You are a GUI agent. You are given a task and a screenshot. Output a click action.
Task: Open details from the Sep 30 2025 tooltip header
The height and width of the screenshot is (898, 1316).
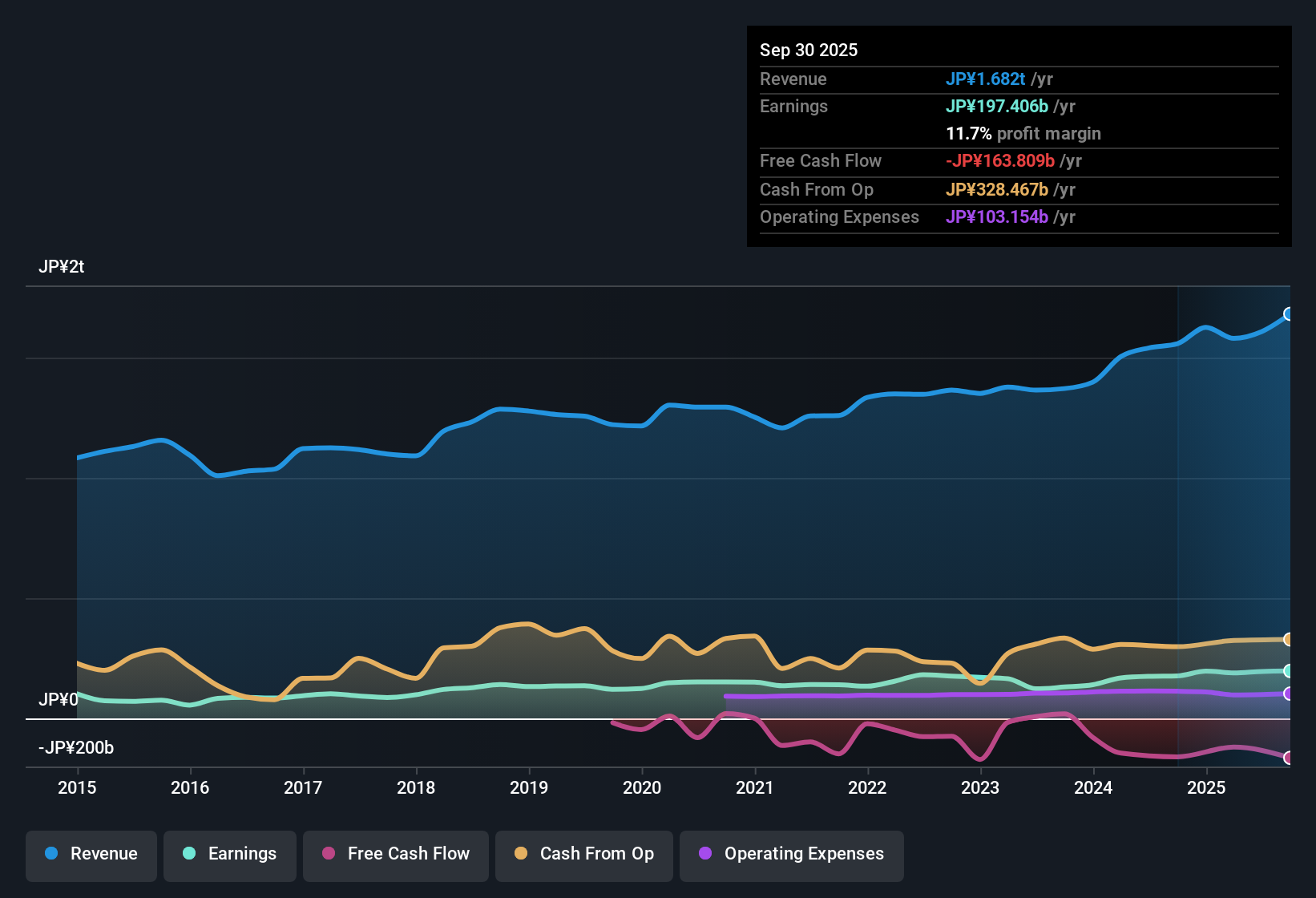(x=809, y=50)
